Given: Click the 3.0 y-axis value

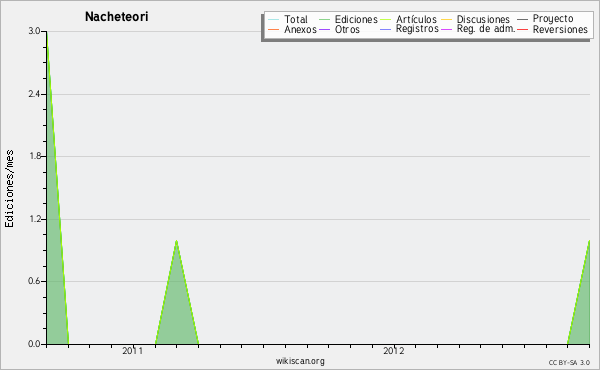Looking at the screenshot, I should pos(34,31).
